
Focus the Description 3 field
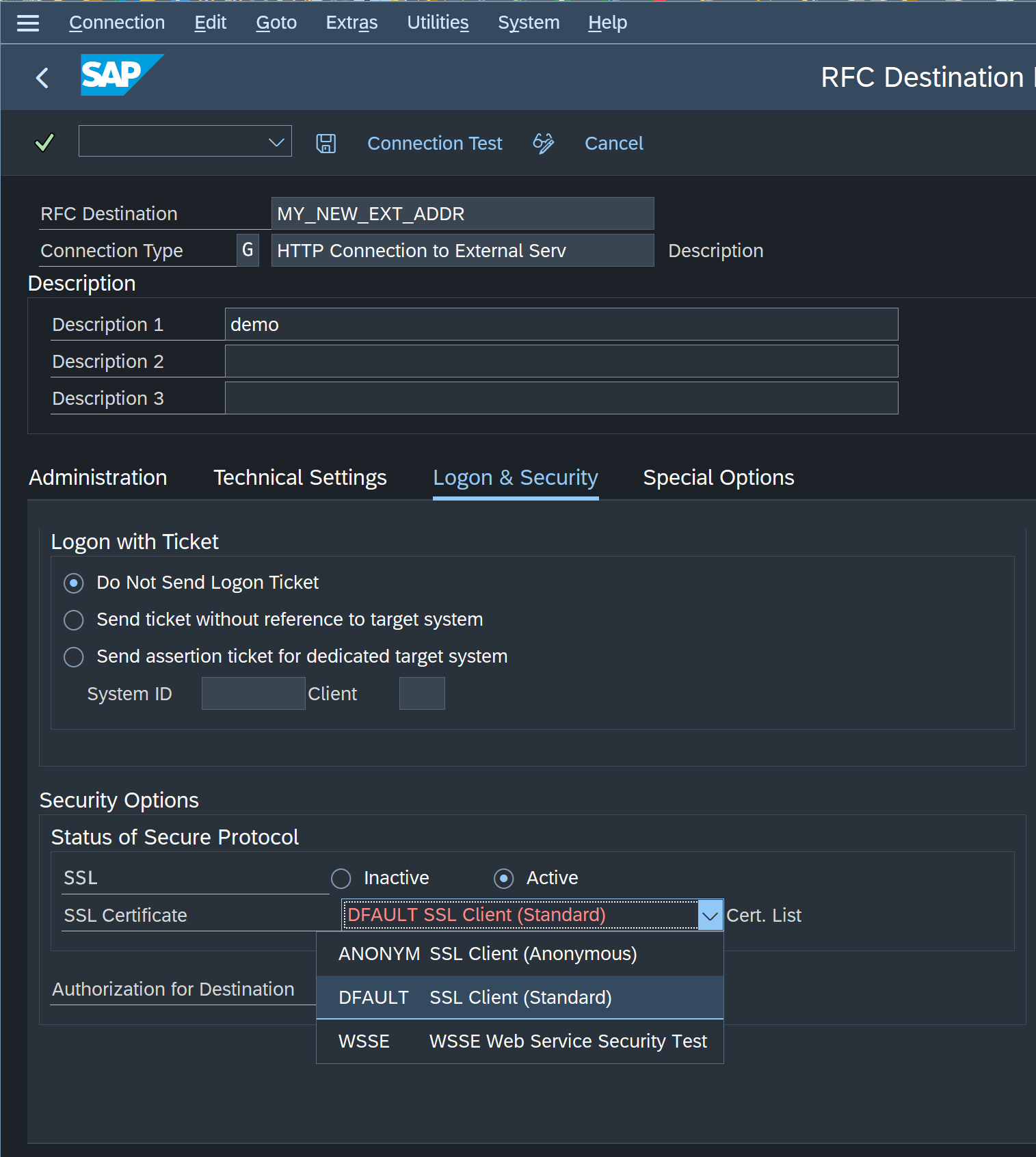click(561, 398)
